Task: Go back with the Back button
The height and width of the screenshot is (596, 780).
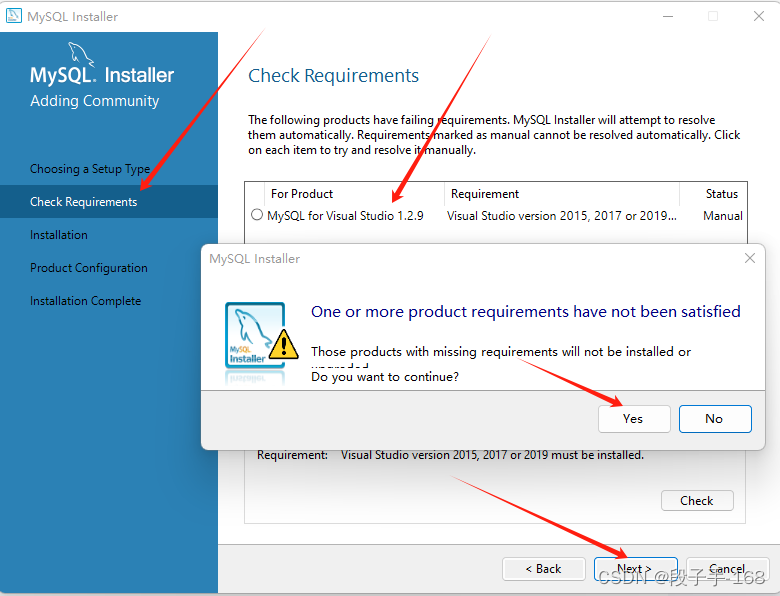Action: tap(543, 569)
